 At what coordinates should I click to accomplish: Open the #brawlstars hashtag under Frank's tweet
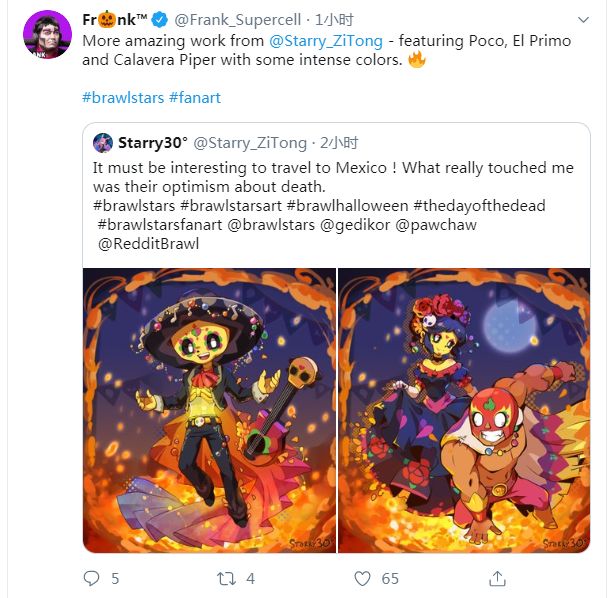point(123,97)
